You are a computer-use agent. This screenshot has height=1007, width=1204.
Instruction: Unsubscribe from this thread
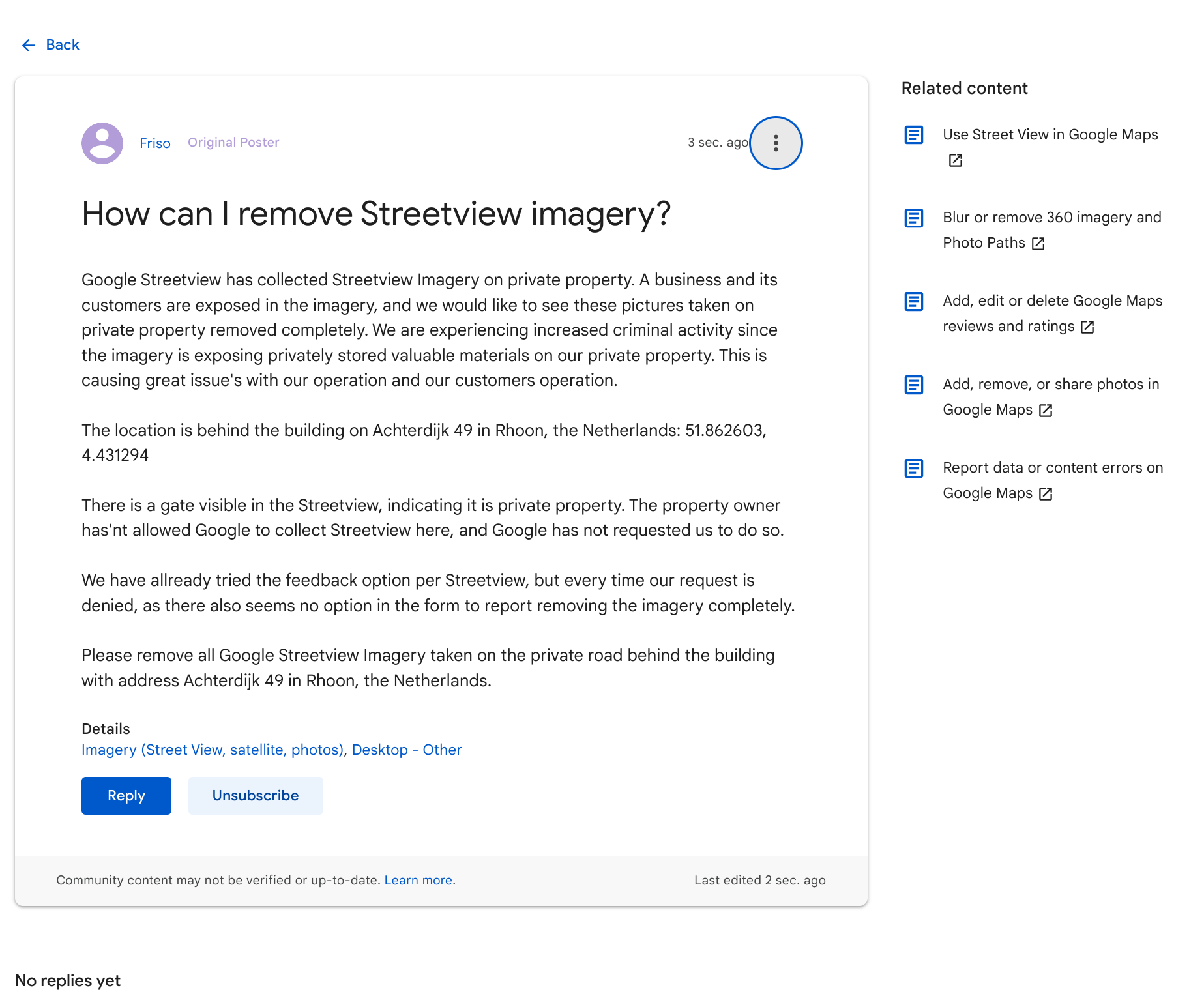(x=256, y=796)
